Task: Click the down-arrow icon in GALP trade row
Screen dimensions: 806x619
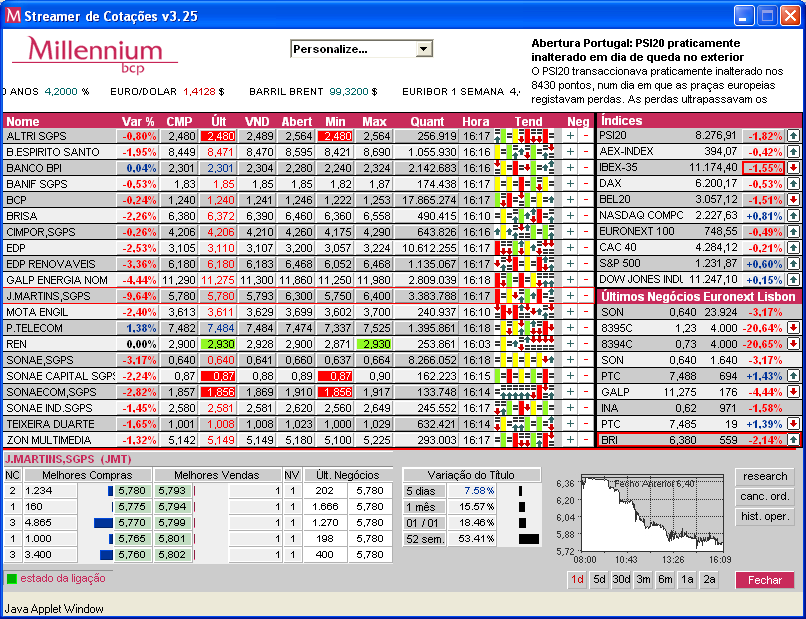Action: (794, 392)
